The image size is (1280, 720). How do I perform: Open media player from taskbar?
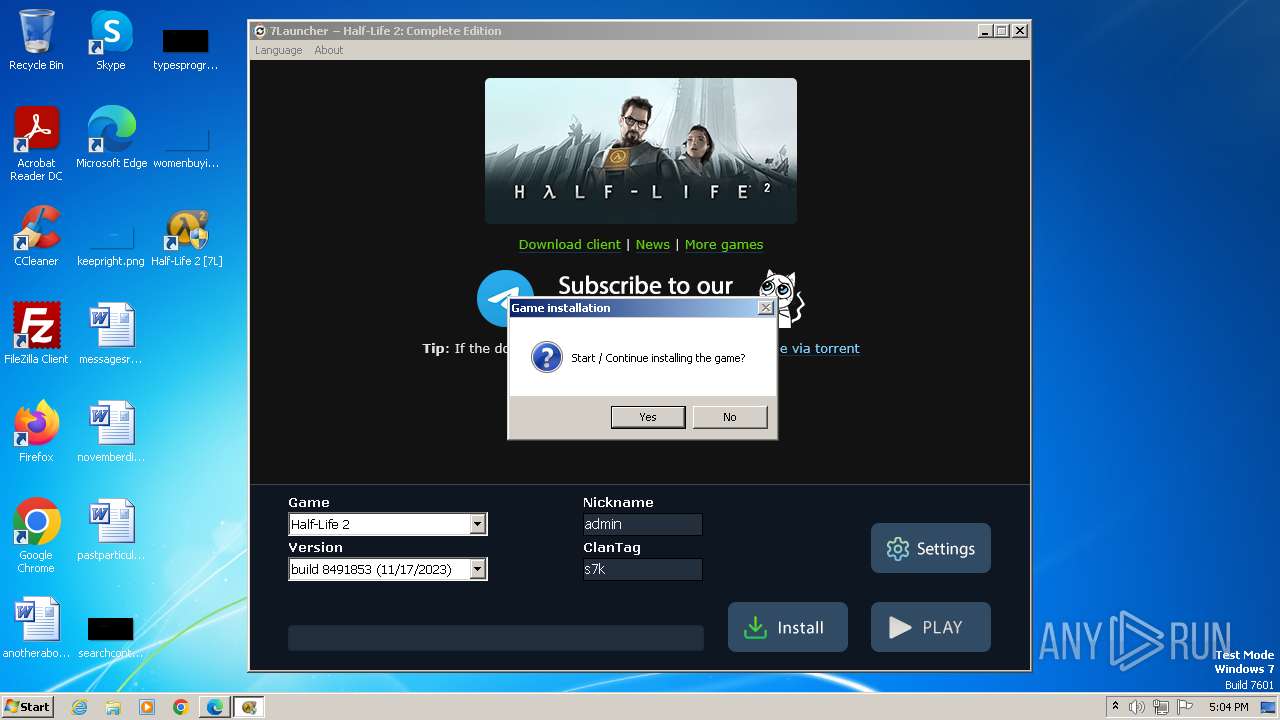[147, 707]
